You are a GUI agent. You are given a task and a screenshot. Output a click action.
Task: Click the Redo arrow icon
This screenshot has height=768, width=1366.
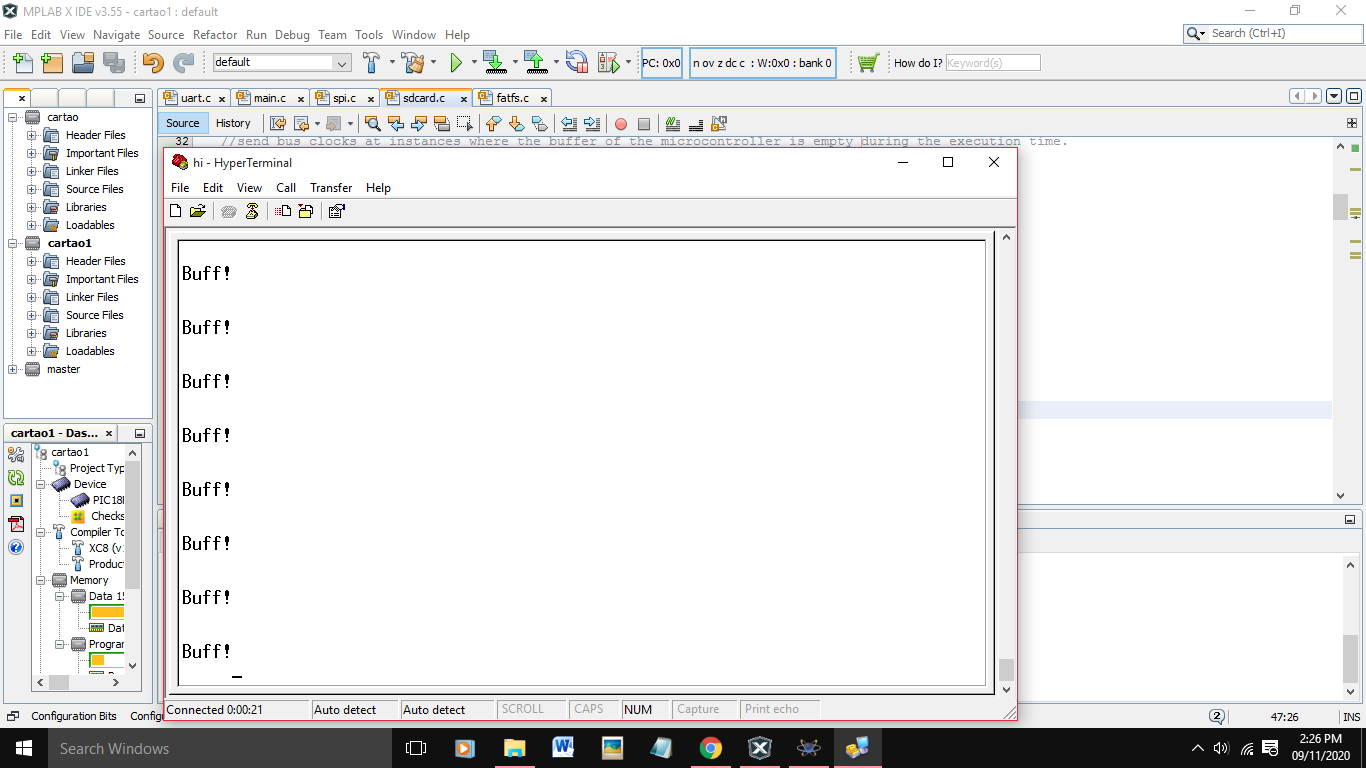point(183,62)
